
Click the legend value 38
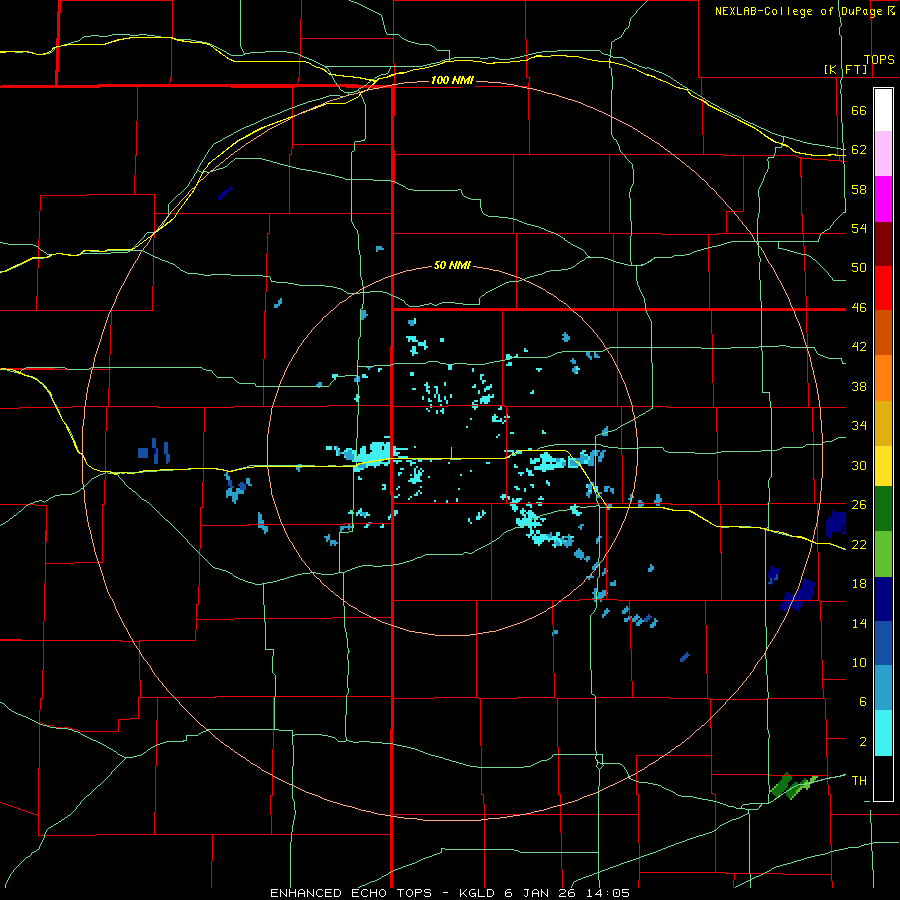pyautogui.click(x=859, y=386)
